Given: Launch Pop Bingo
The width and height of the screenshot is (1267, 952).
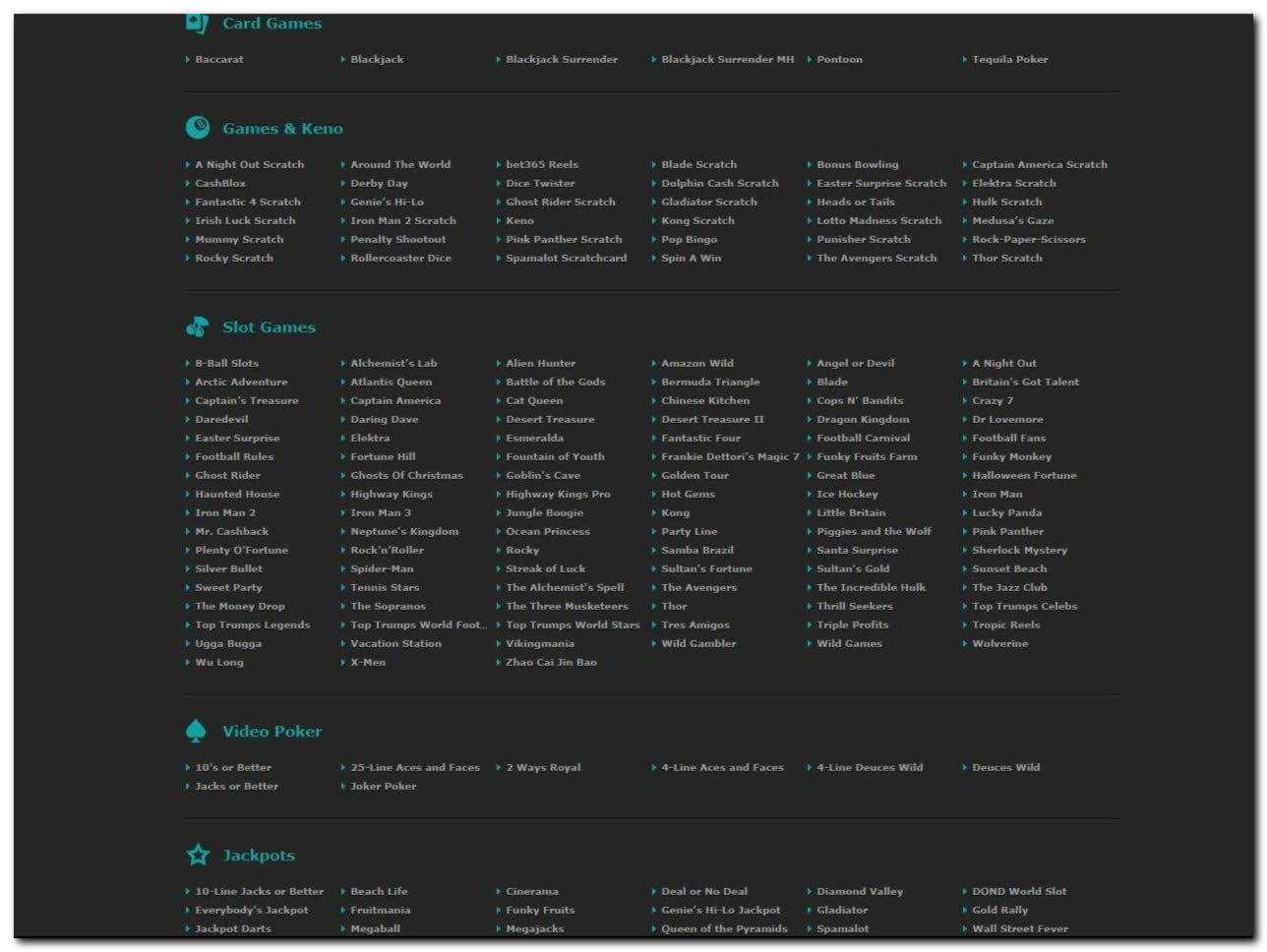Looking at the screenshot, I should pos(690,240).
